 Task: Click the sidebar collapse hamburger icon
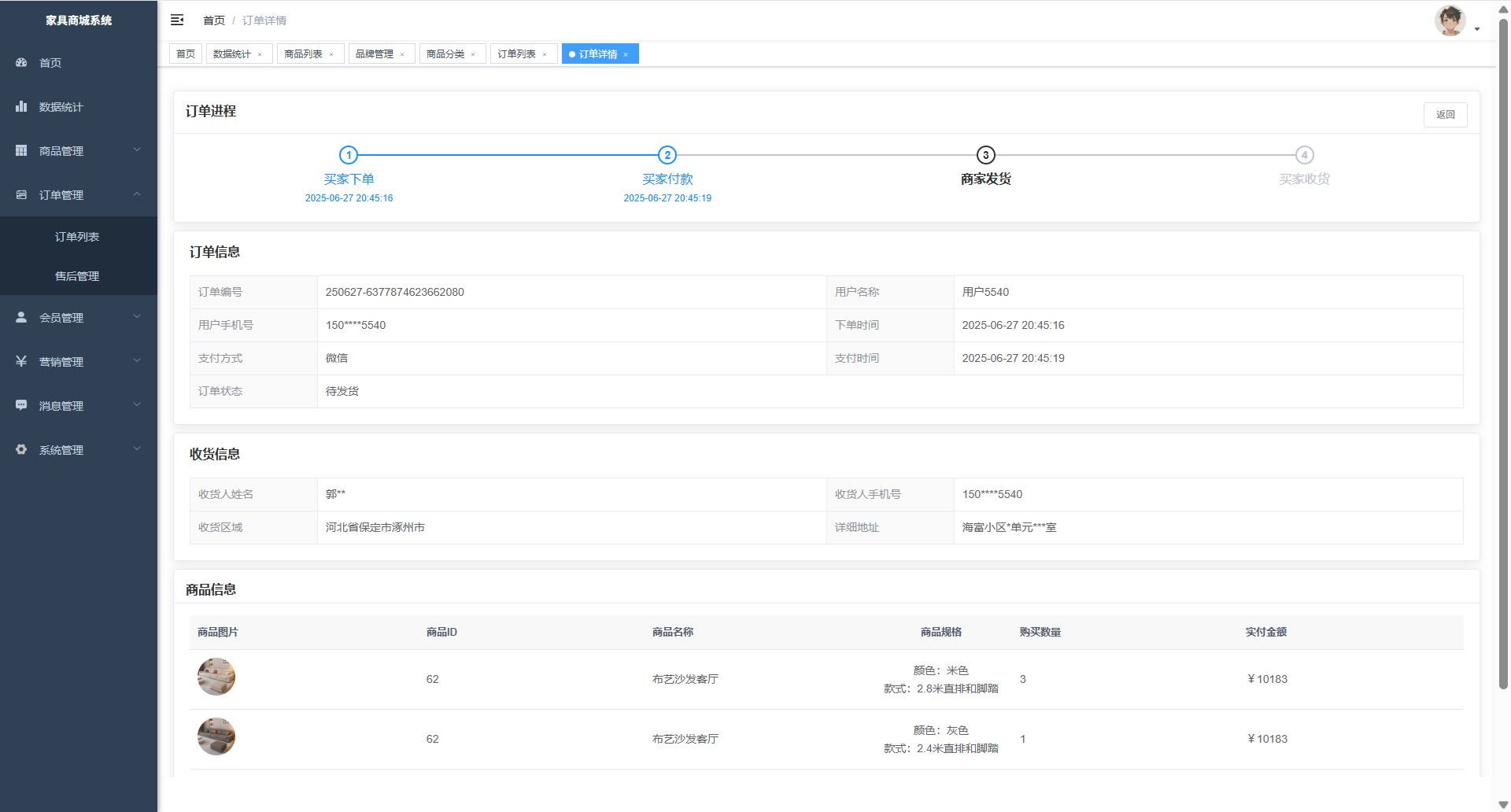click(177, 20)
